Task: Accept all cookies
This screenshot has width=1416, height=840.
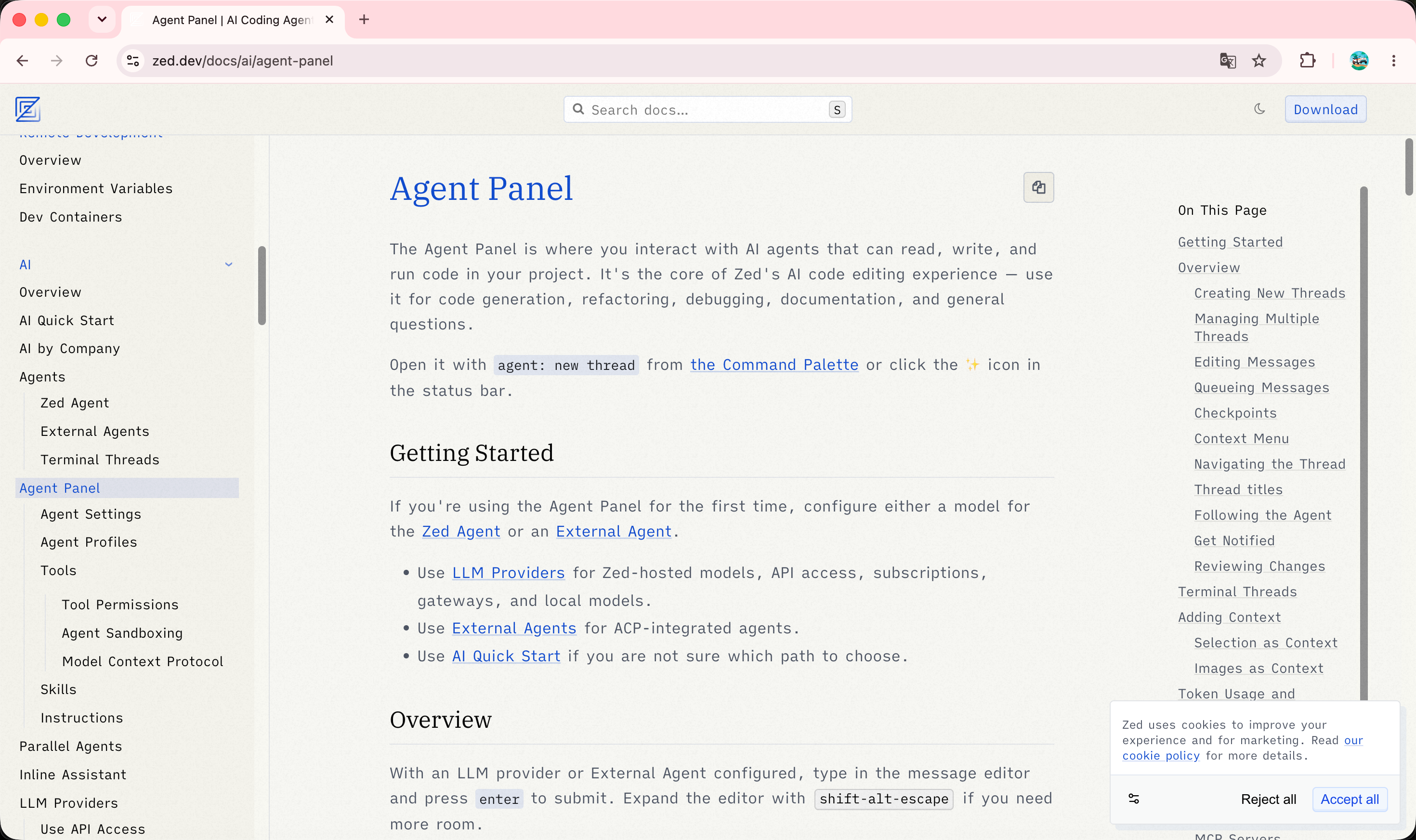Action: (x=1349, y=799)
